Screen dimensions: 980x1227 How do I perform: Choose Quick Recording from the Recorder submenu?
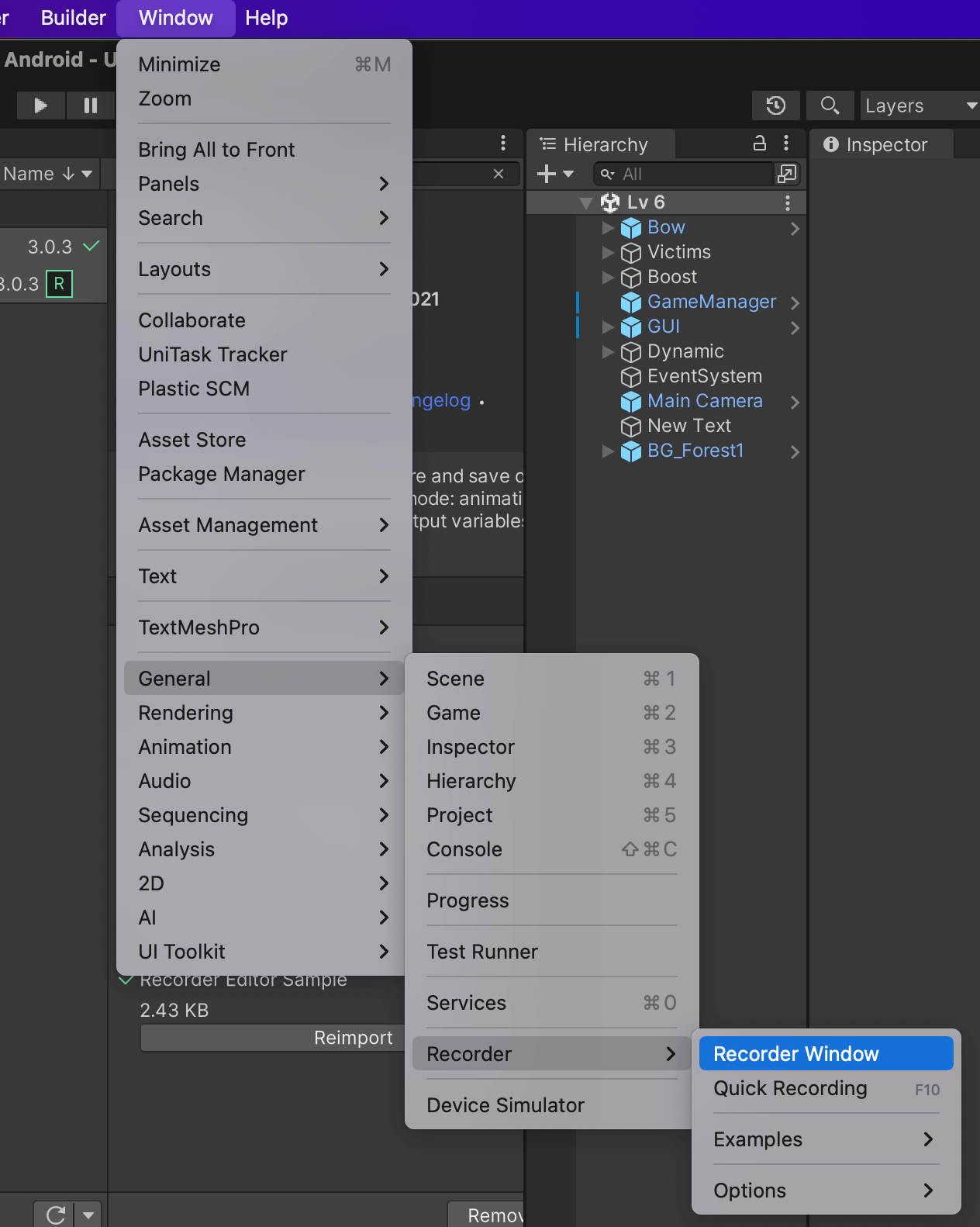(826, 1089)
